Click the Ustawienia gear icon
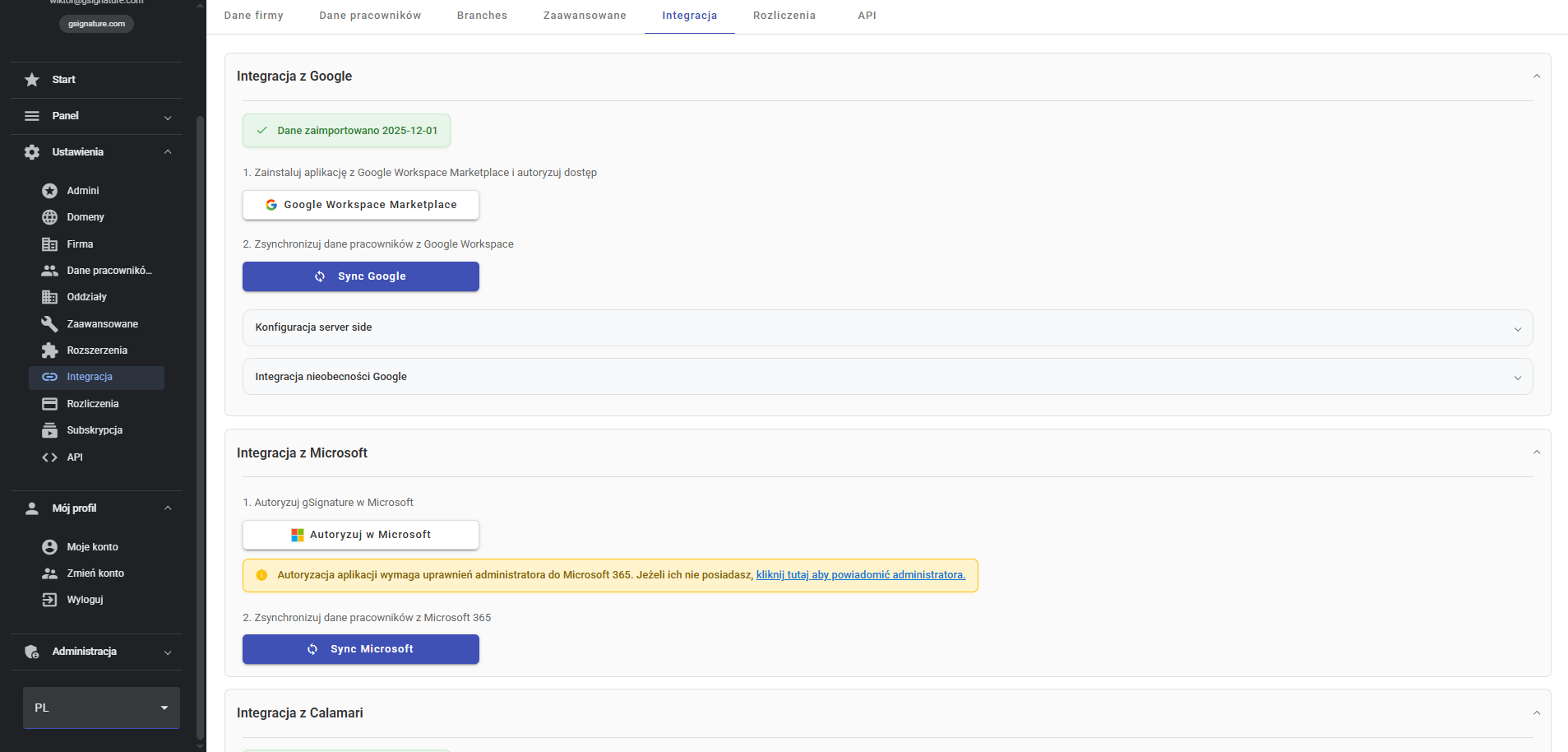 [32, 152]
